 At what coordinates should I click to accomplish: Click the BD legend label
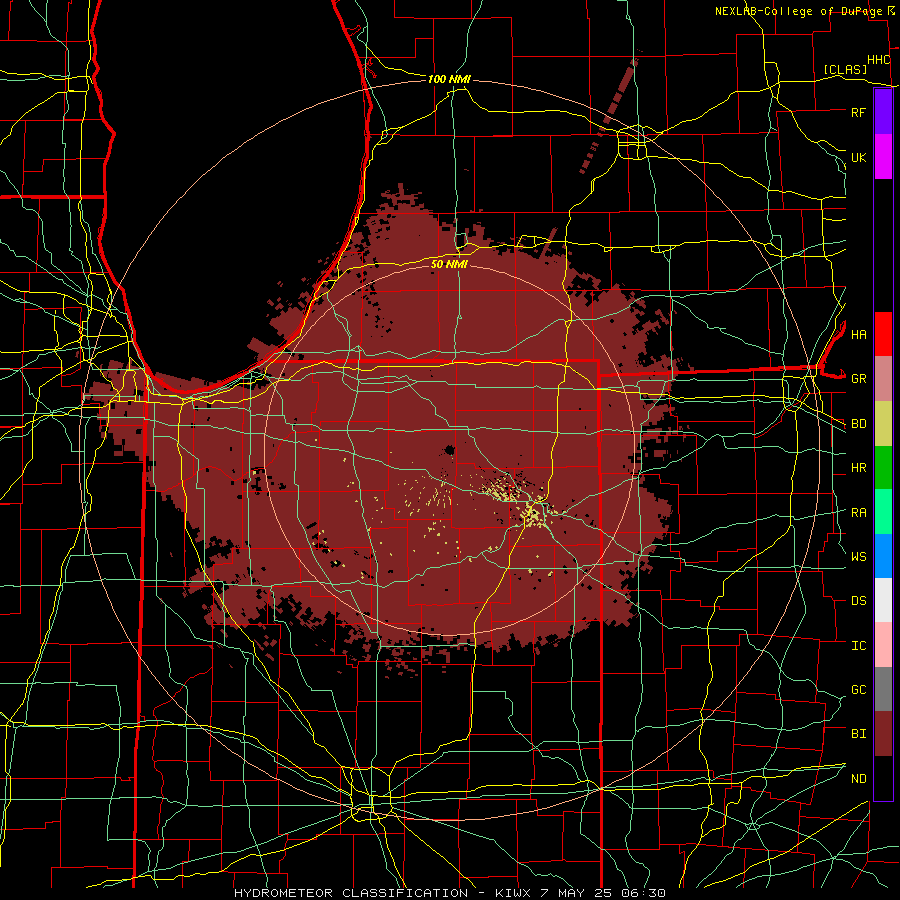859,424
